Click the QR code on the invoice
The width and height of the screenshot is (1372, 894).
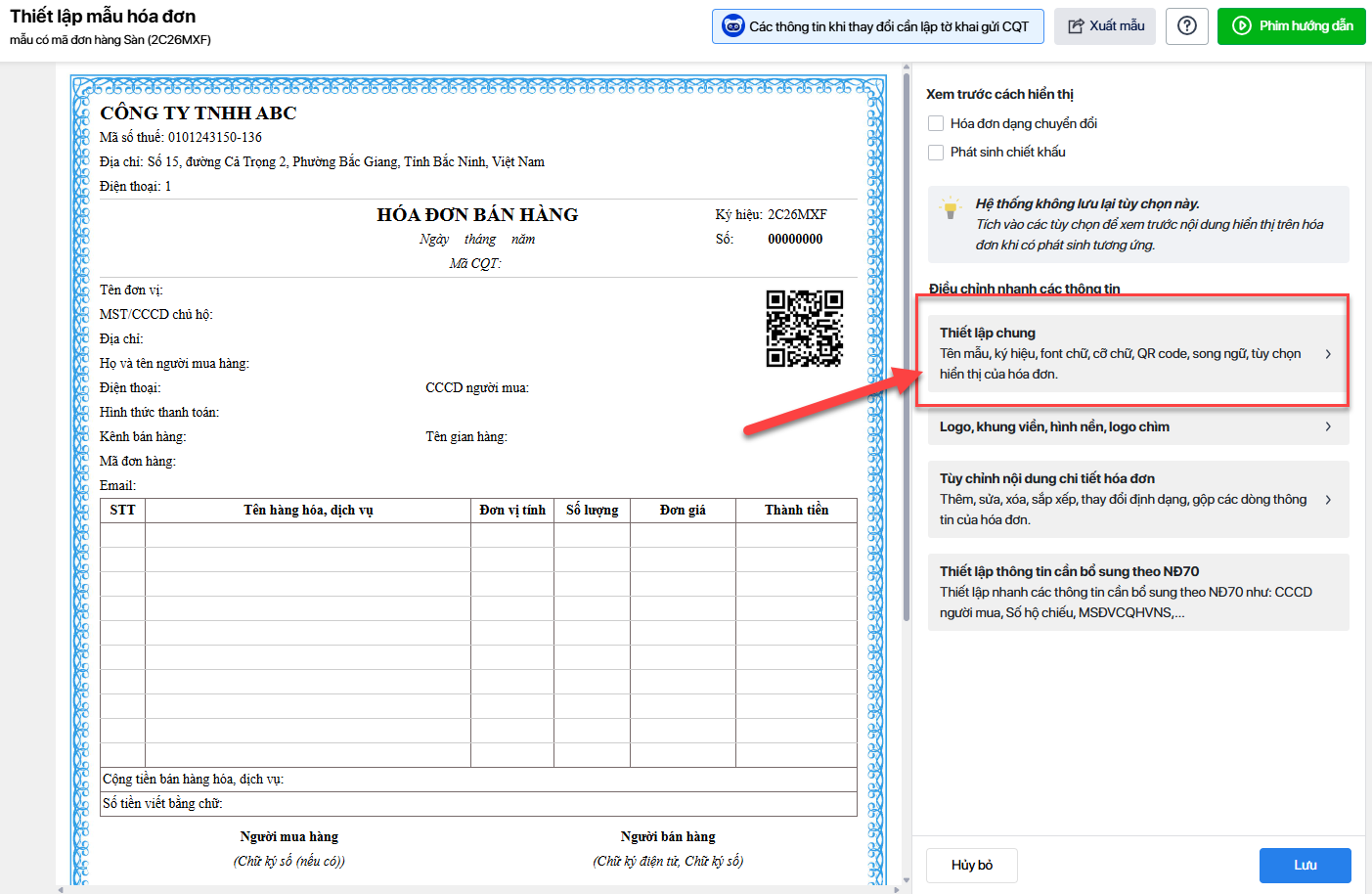pos(804,329)
